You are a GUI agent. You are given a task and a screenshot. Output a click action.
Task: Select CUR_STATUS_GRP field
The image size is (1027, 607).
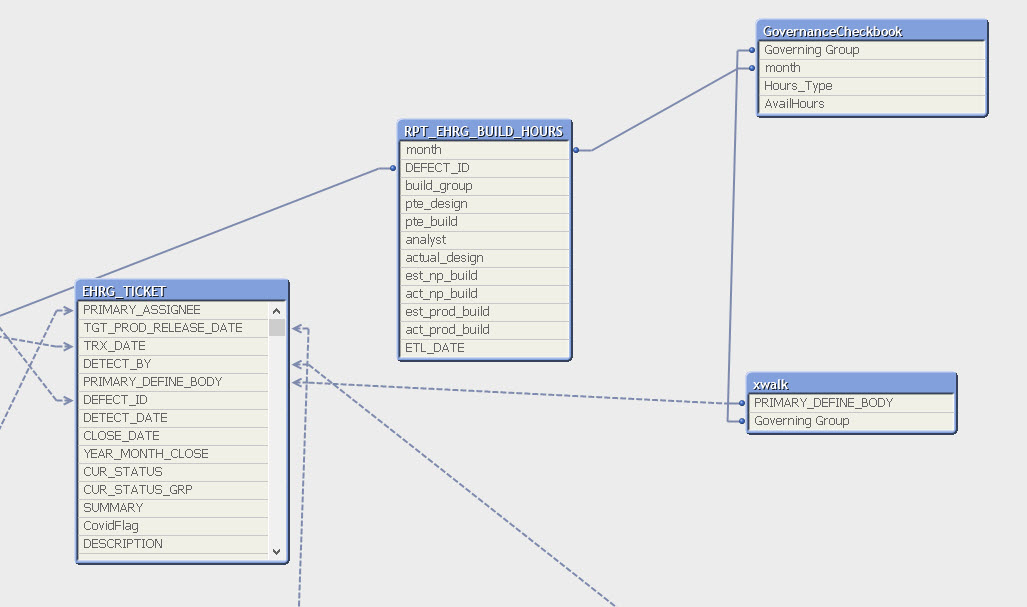[x=173, y=490]
